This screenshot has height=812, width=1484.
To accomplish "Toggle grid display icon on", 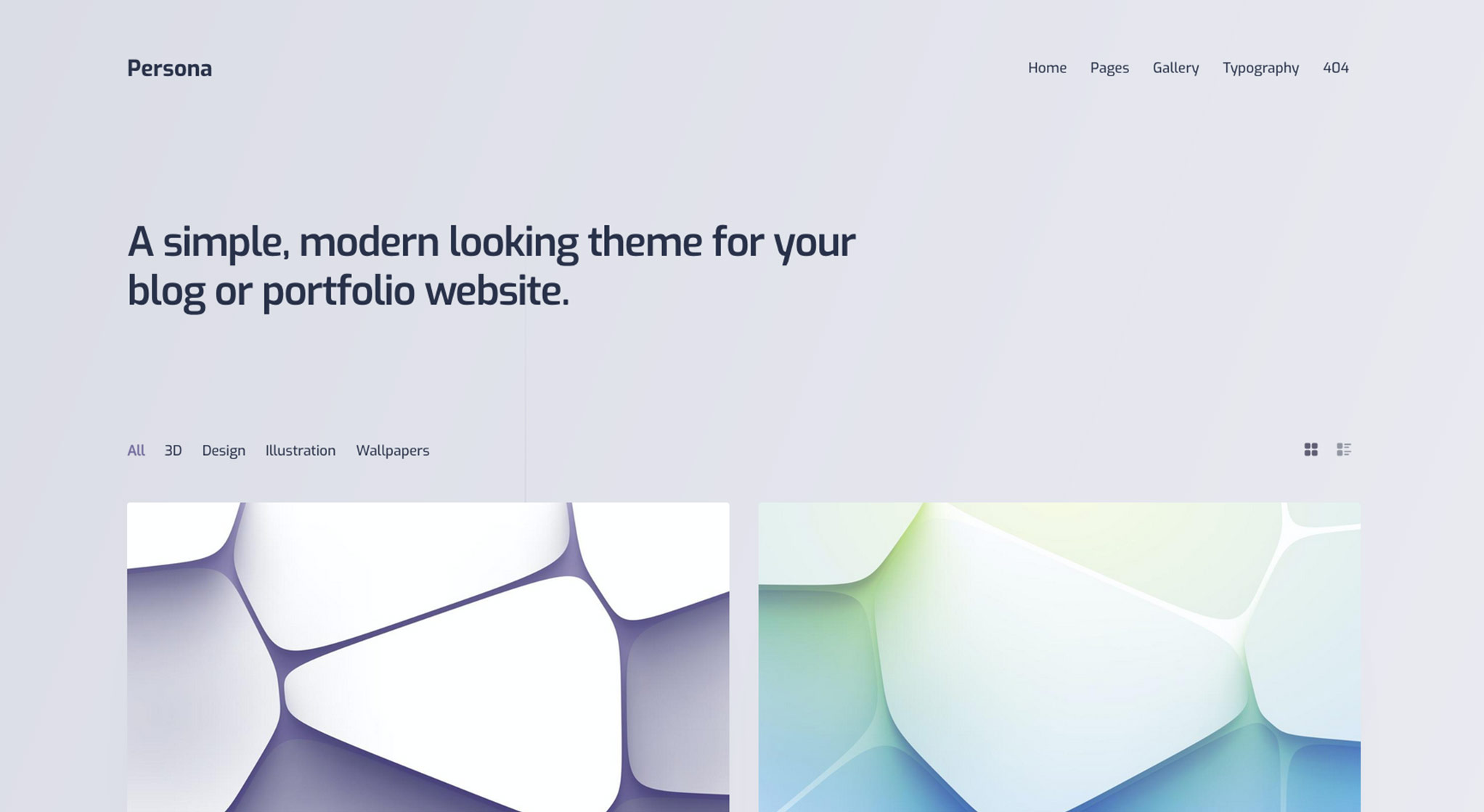I will (x=1311, y=449).
